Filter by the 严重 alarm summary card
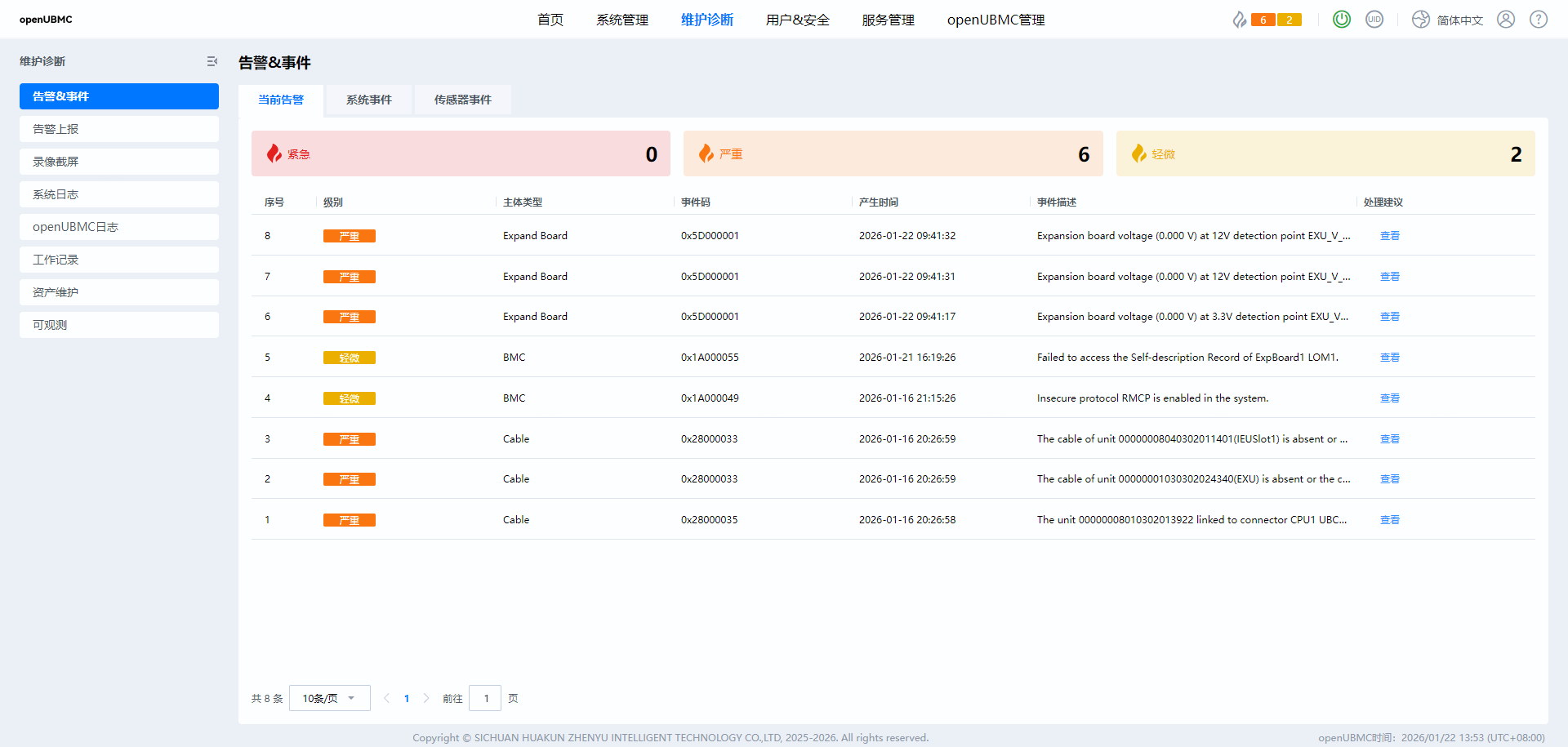1568x747 pixels. 893,153
